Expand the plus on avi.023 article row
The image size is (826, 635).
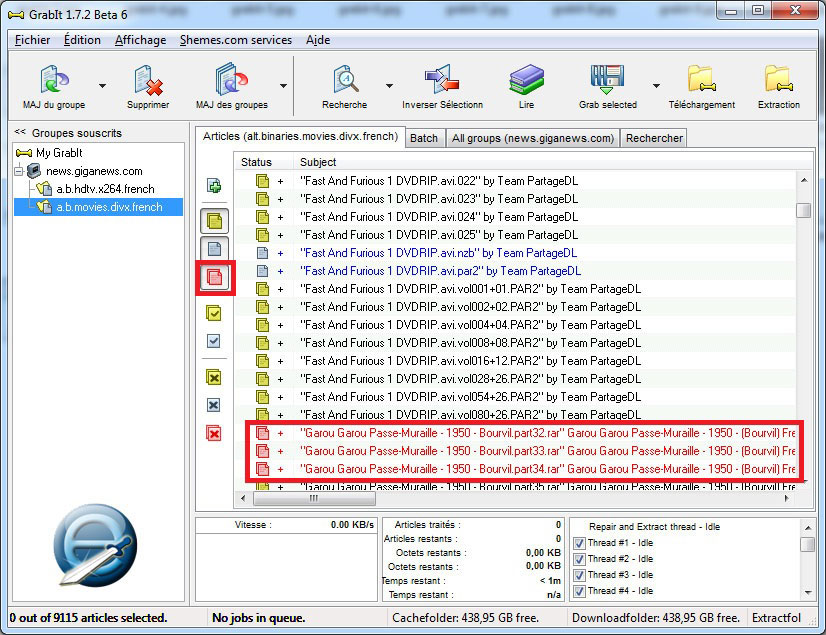click(280, 199)
